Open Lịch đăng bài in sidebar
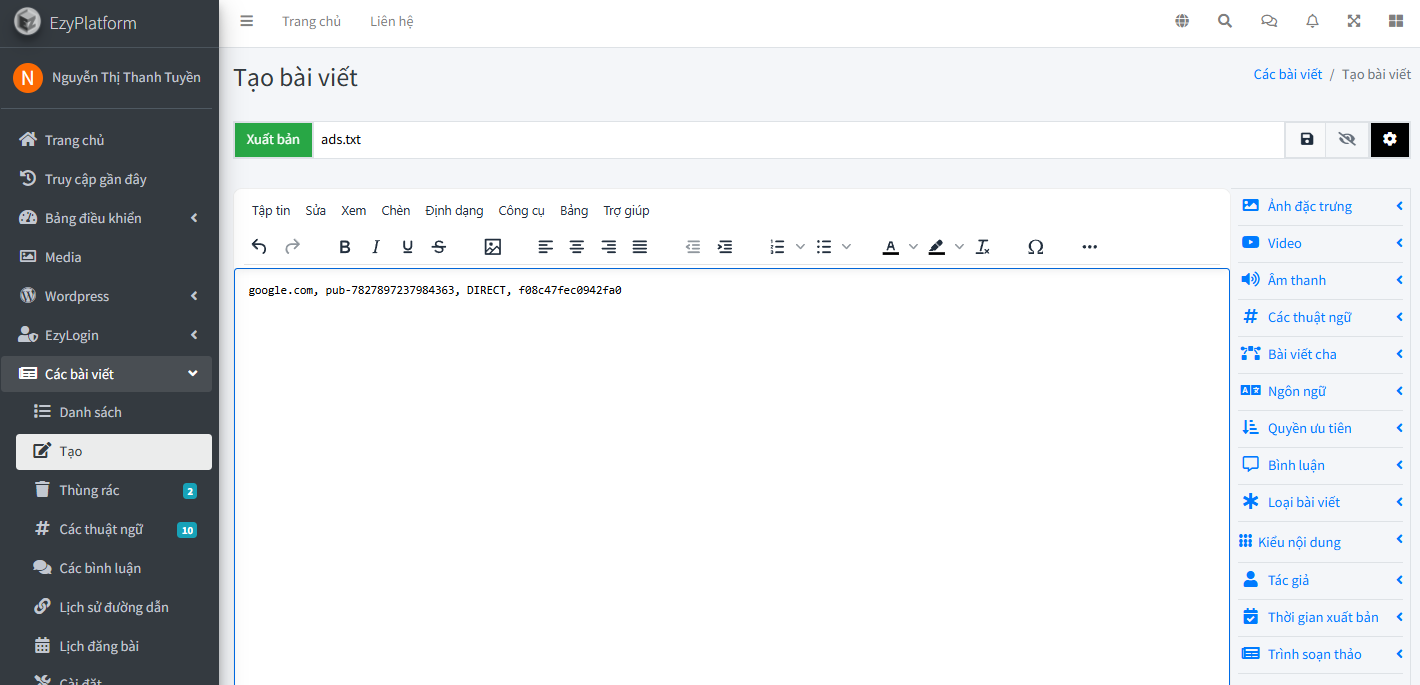This screenshot has height=685, width=1420. tap(114, 646)
